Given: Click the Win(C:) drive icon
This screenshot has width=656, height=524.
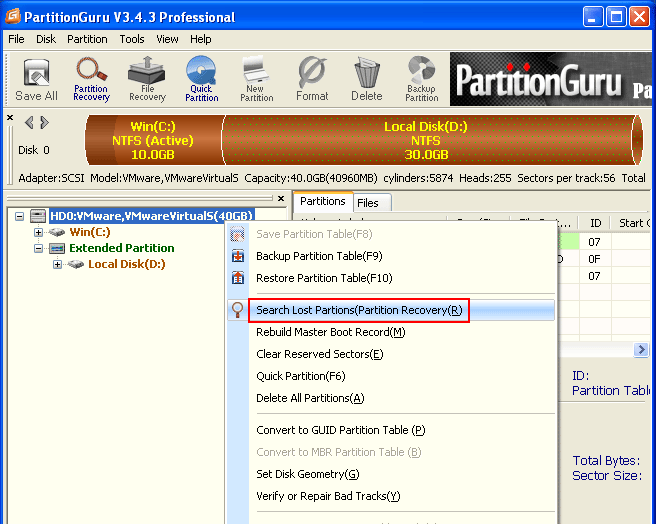Looking at the screenshot, I should click(x=56, y=232).
